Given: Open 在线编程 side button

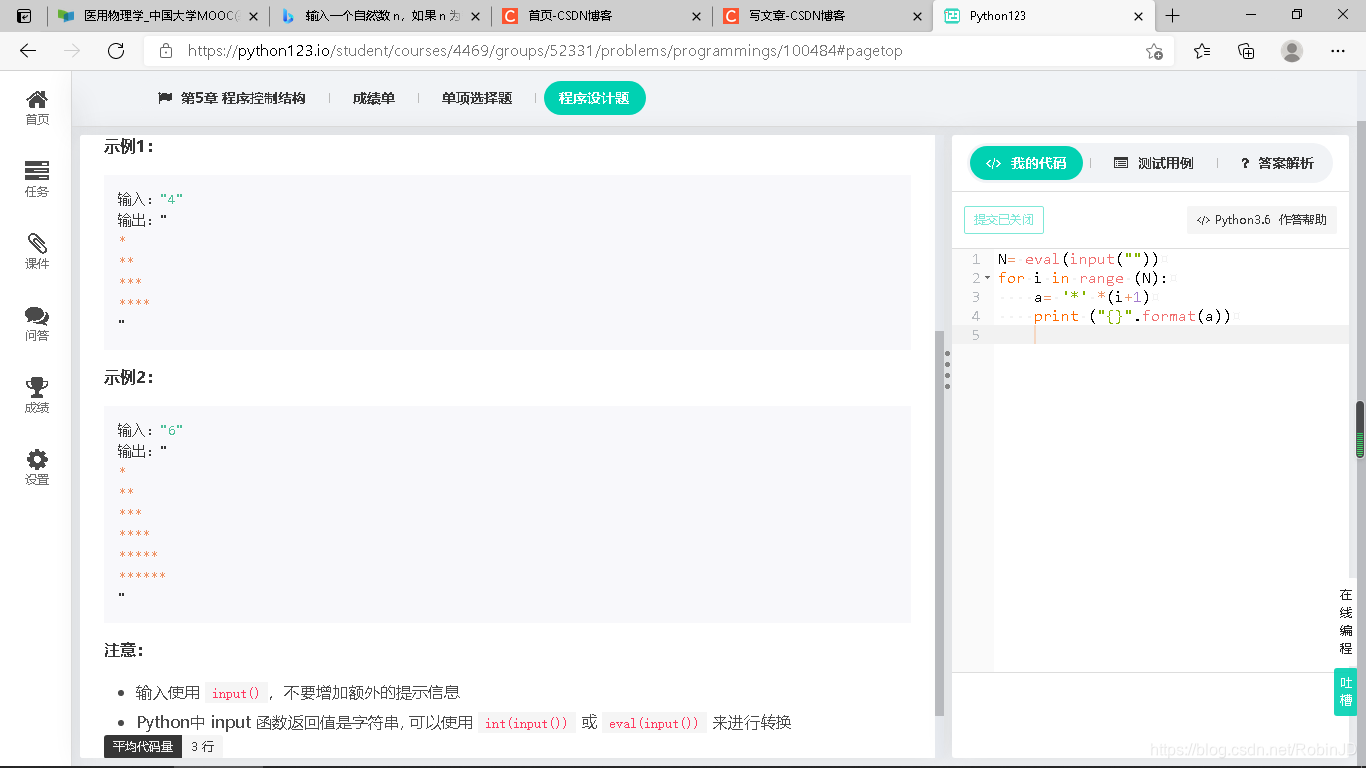Looking at the screenshot, I should tap(1346, 621).
